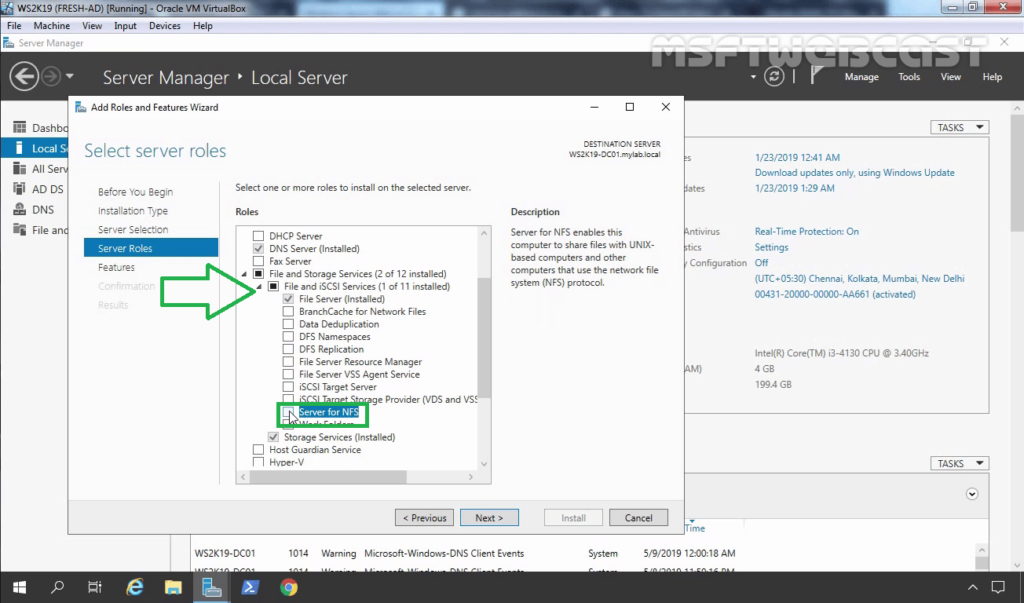Viewport: 1024px width, 603px height.
Task: Click the Server Manager back arrow
Action: 24,76
